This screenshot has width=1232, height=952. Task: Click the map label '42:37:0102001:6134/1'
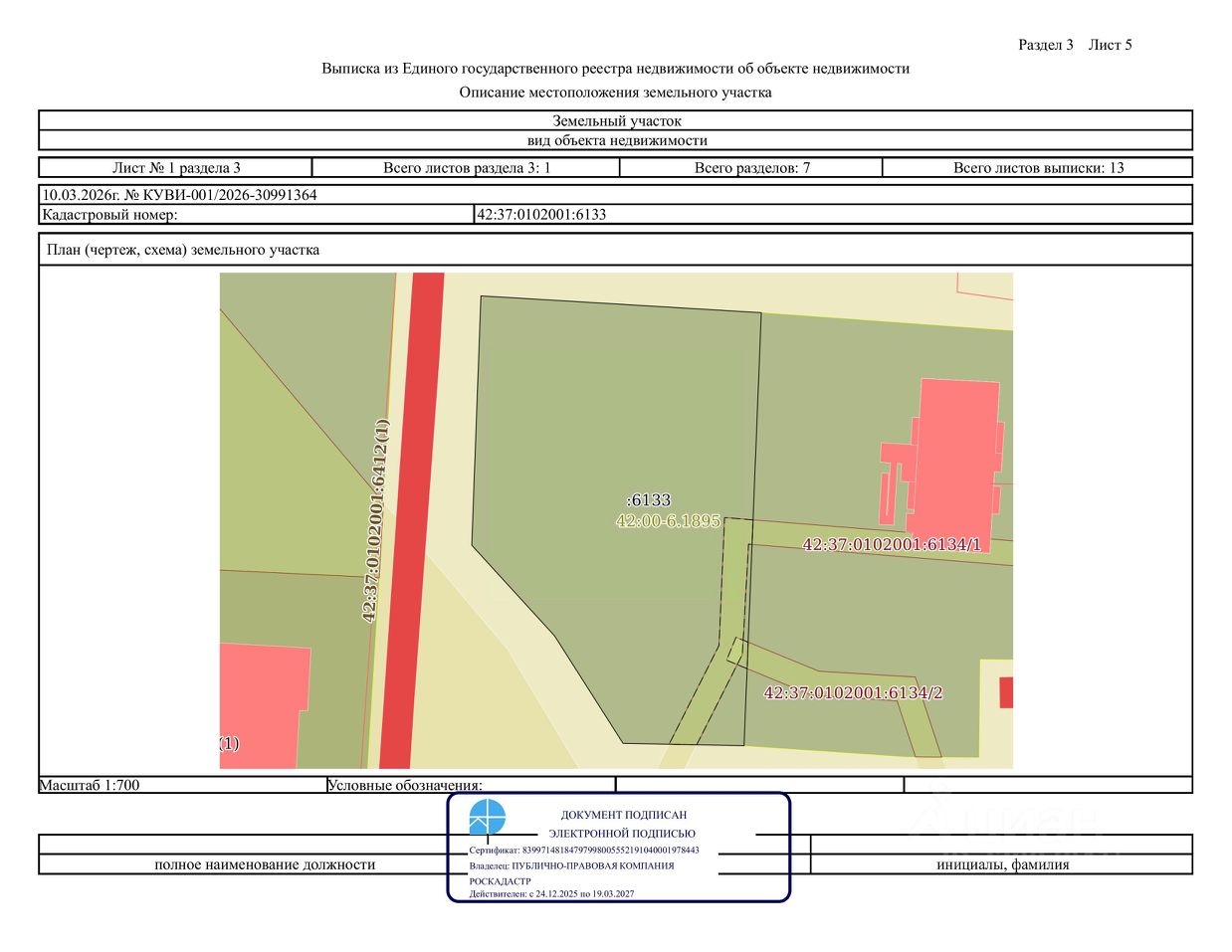coord(892,544)
